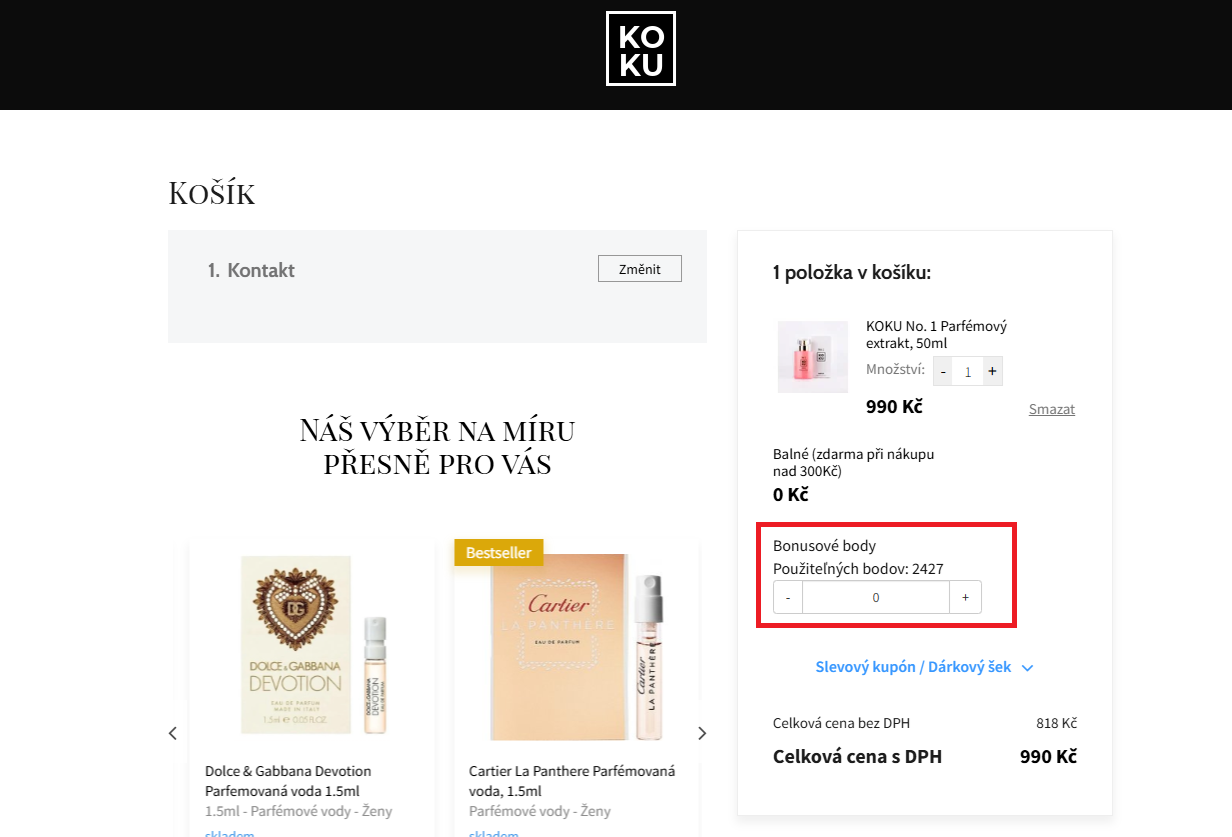Decrease product quantity with minus button
This screenshot has height=837, width=1232.
coord(943,371)
